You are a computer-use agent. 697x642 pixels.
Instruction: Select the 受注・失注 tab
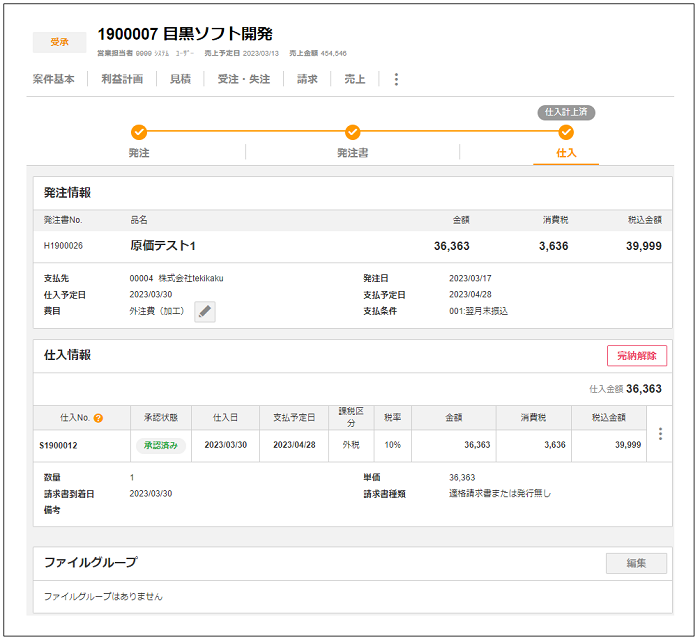(x=244, y=79)
